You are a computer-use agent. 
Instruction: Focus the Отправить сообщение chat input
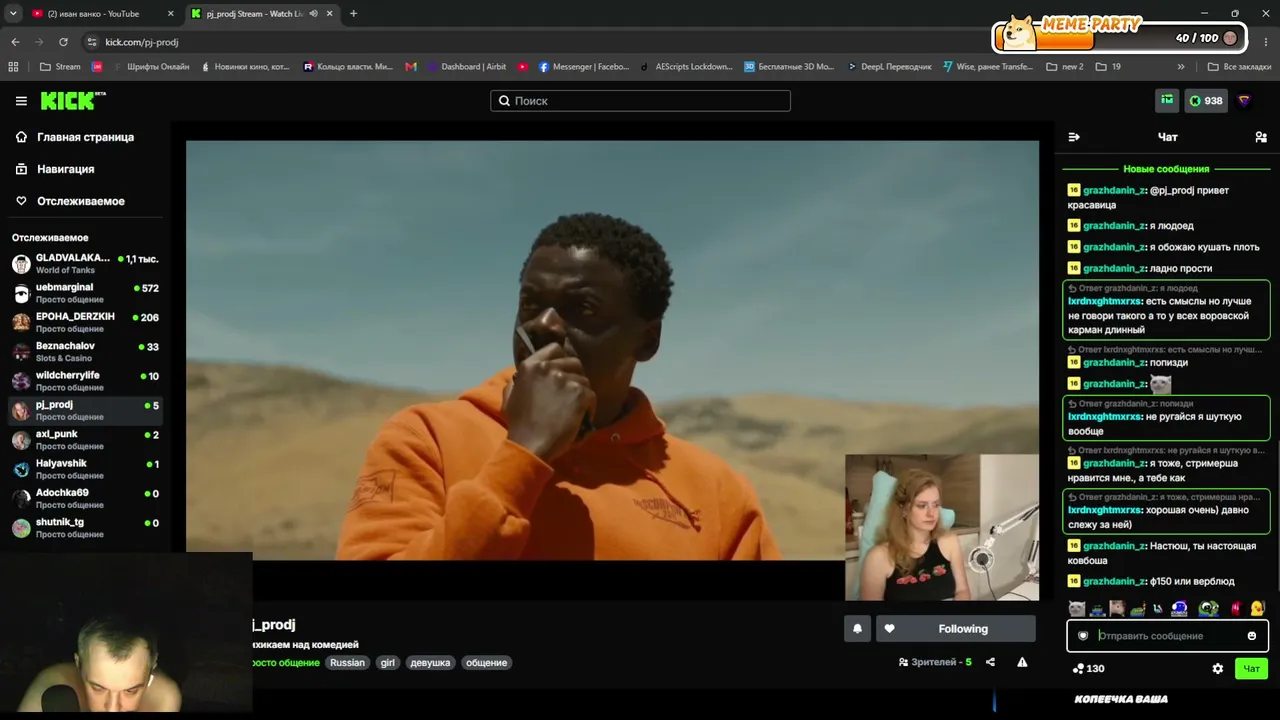pos(1167,636)
